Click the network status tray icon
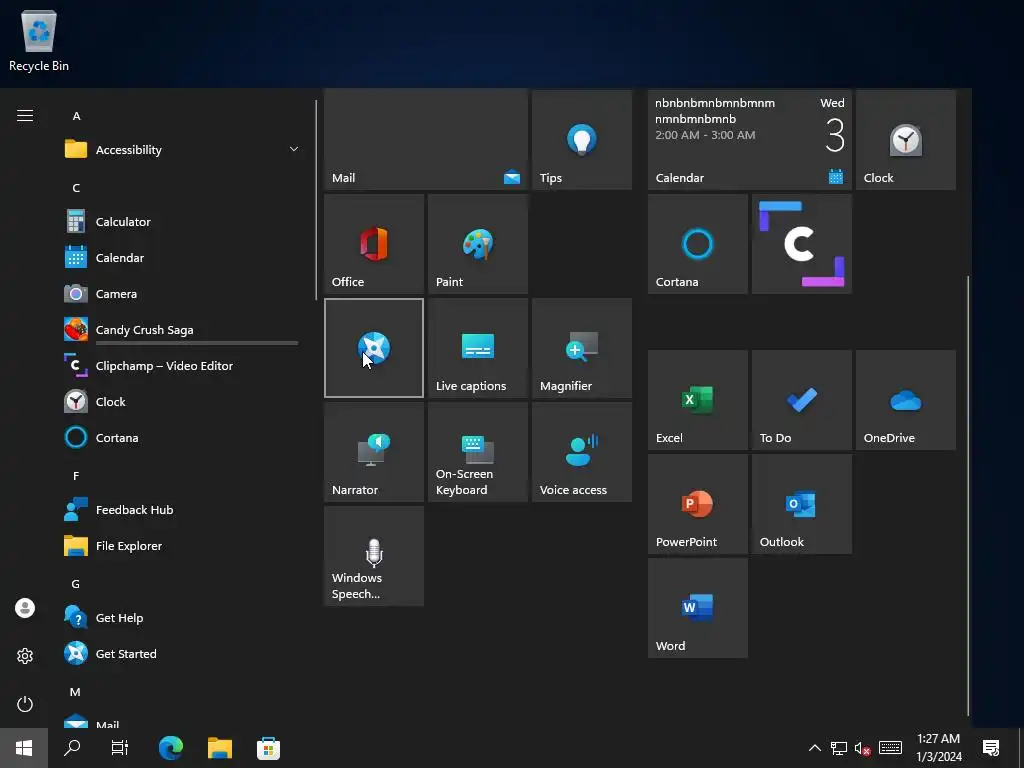The image size is (1024, 768). 839,748
